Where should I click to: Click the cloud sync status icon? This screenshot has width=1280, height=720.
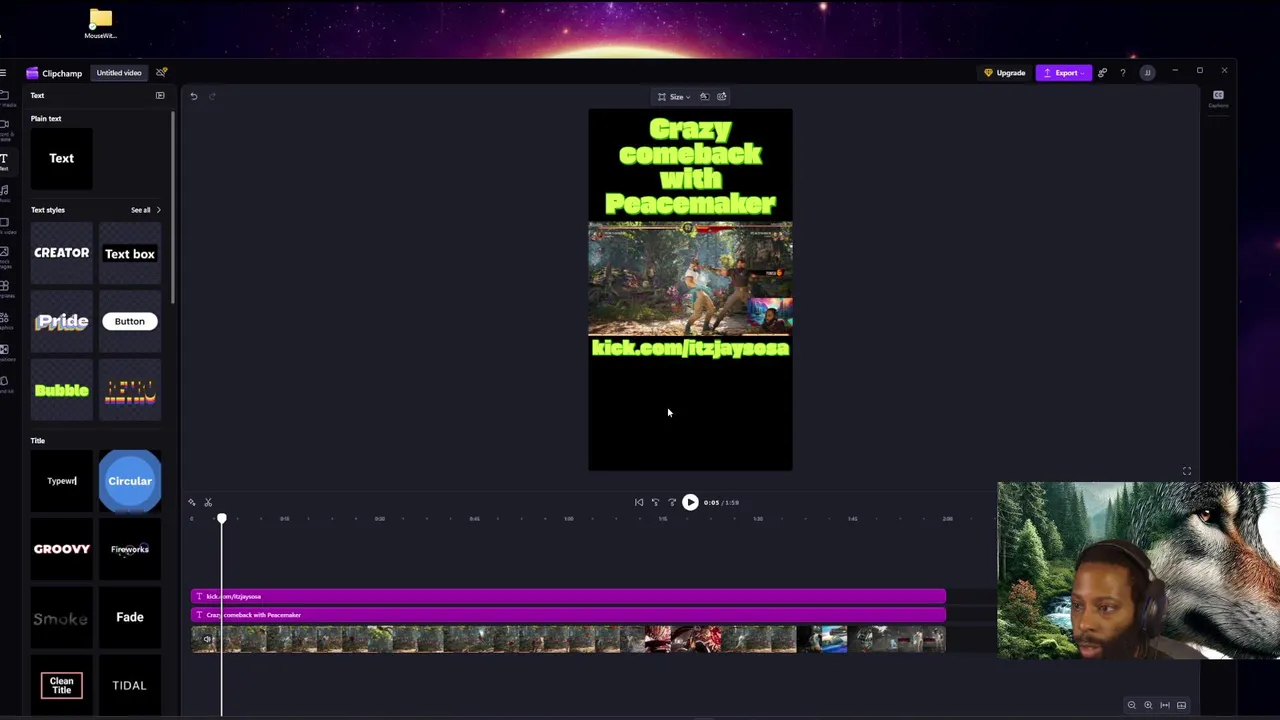click(162, 72)
